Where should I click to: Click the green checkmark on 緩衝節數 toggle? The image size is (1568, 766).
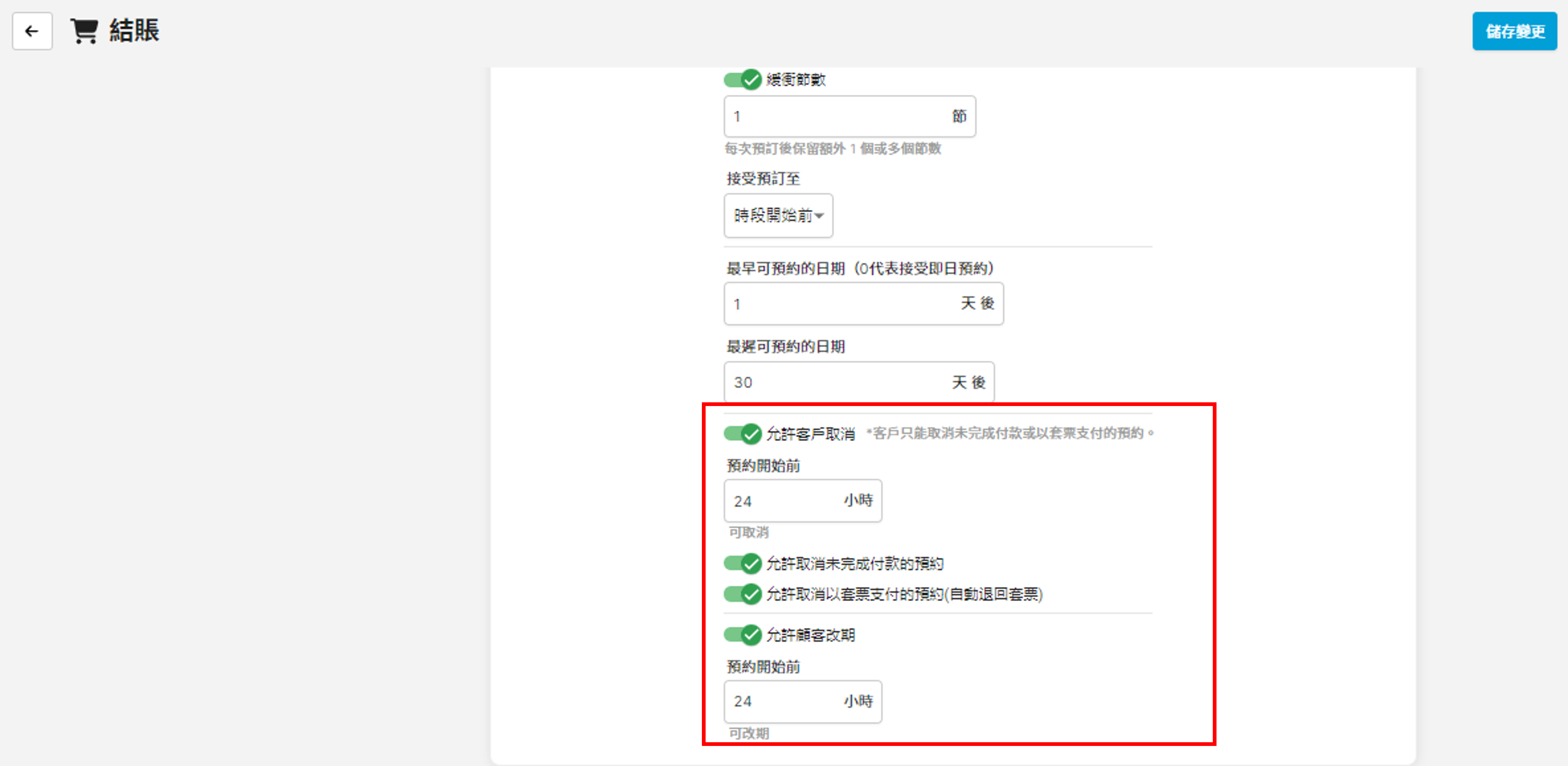click(x=752, y=80)
